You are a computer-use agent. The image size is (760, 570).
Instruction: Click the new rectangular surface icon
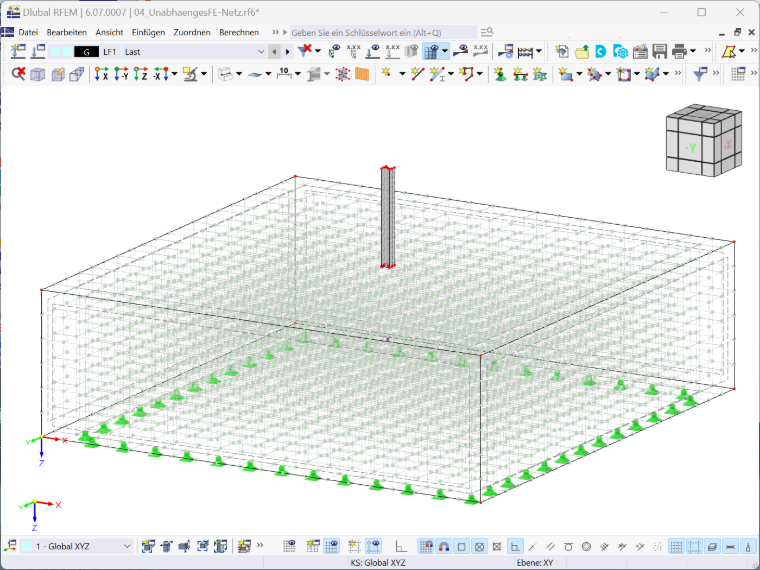[565, 74]
